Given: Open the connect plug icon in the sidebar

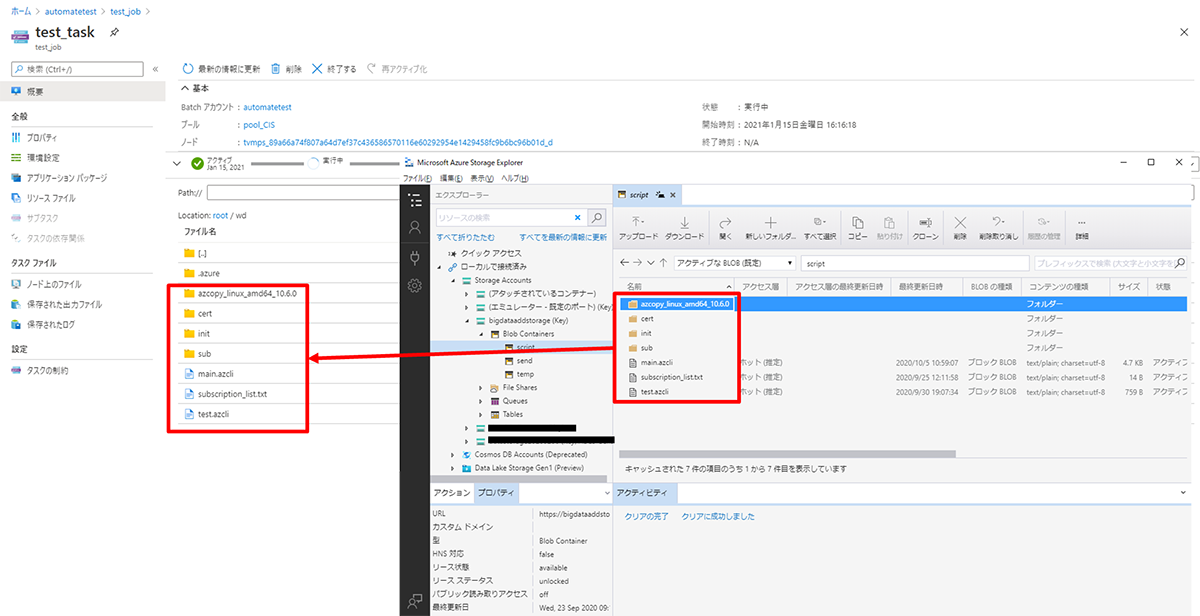Looking at the screenshot, I should pyautogui.click(x=415, y=257).
